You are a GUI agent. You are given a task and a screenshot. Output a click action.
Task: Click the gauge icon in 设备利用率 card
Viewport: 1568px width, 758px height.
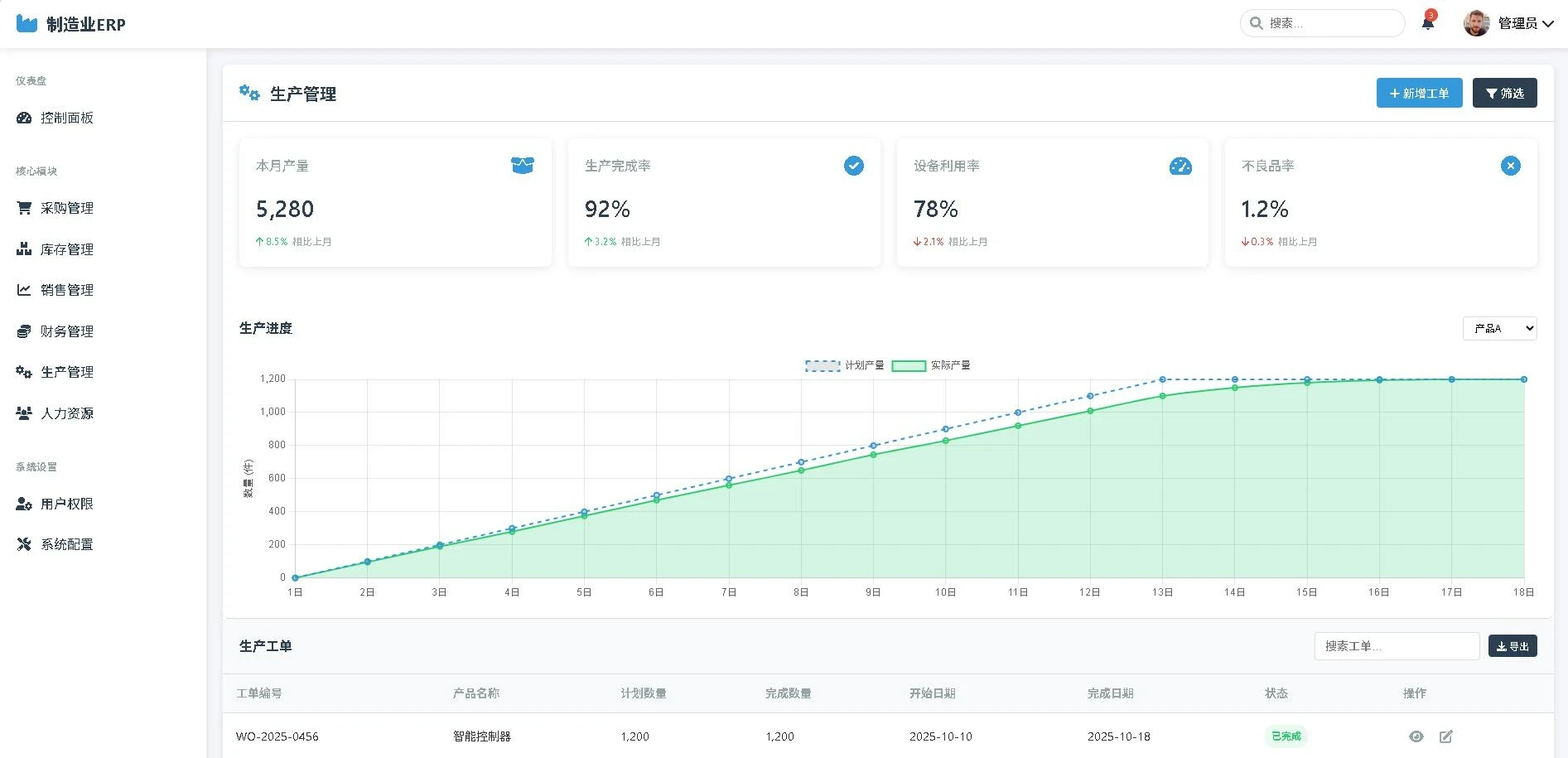click(1180, 166)
